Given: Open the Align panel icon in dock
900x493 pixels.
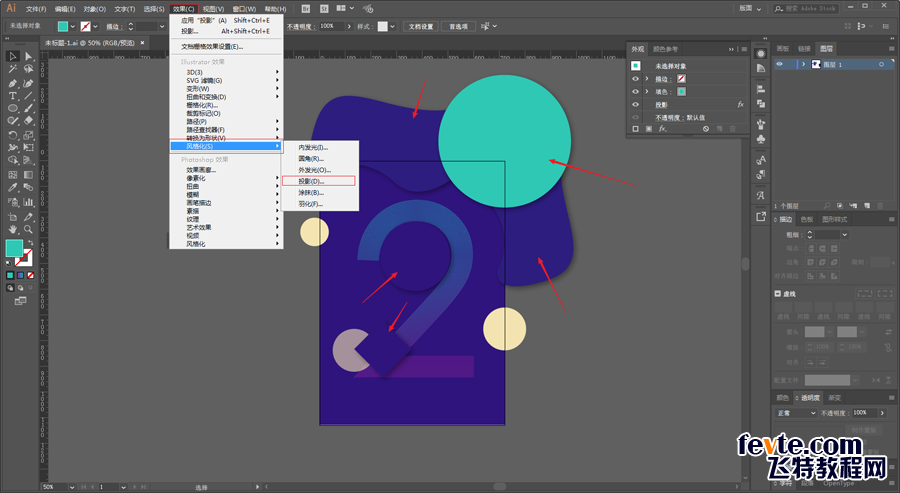Looking at the screenshot, I should pos(761,89).
